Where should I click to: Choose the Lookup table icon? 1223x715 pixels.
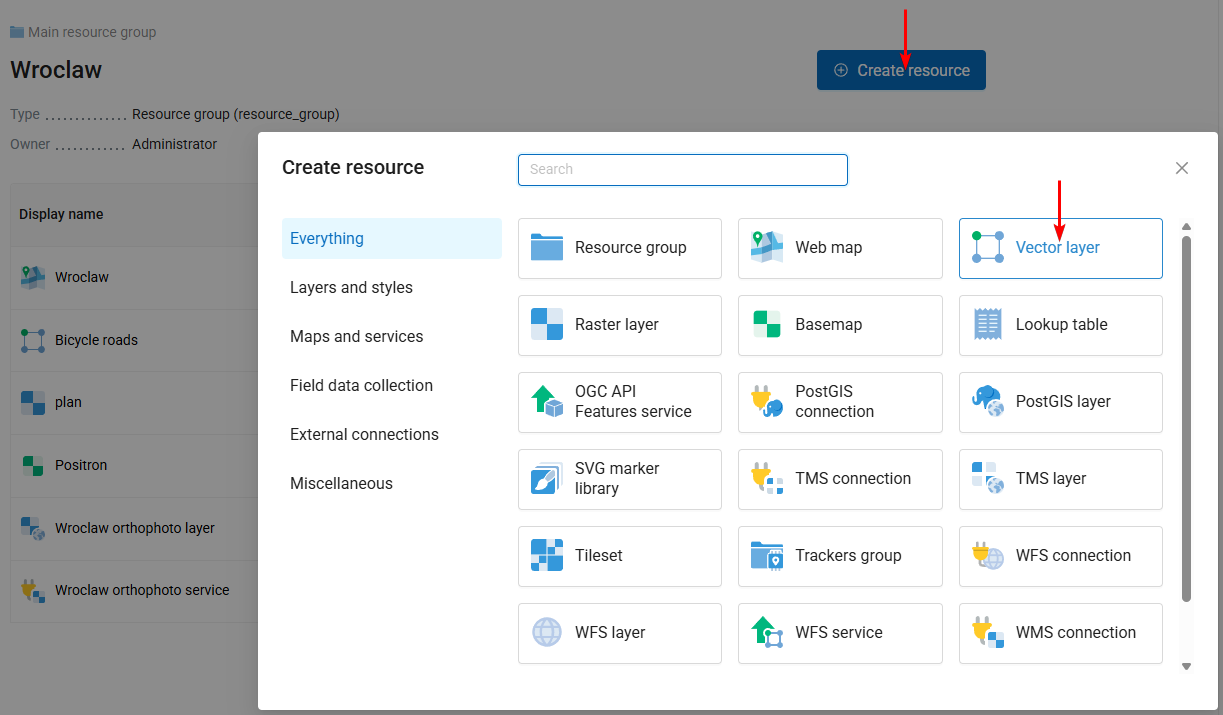point(987,324)
